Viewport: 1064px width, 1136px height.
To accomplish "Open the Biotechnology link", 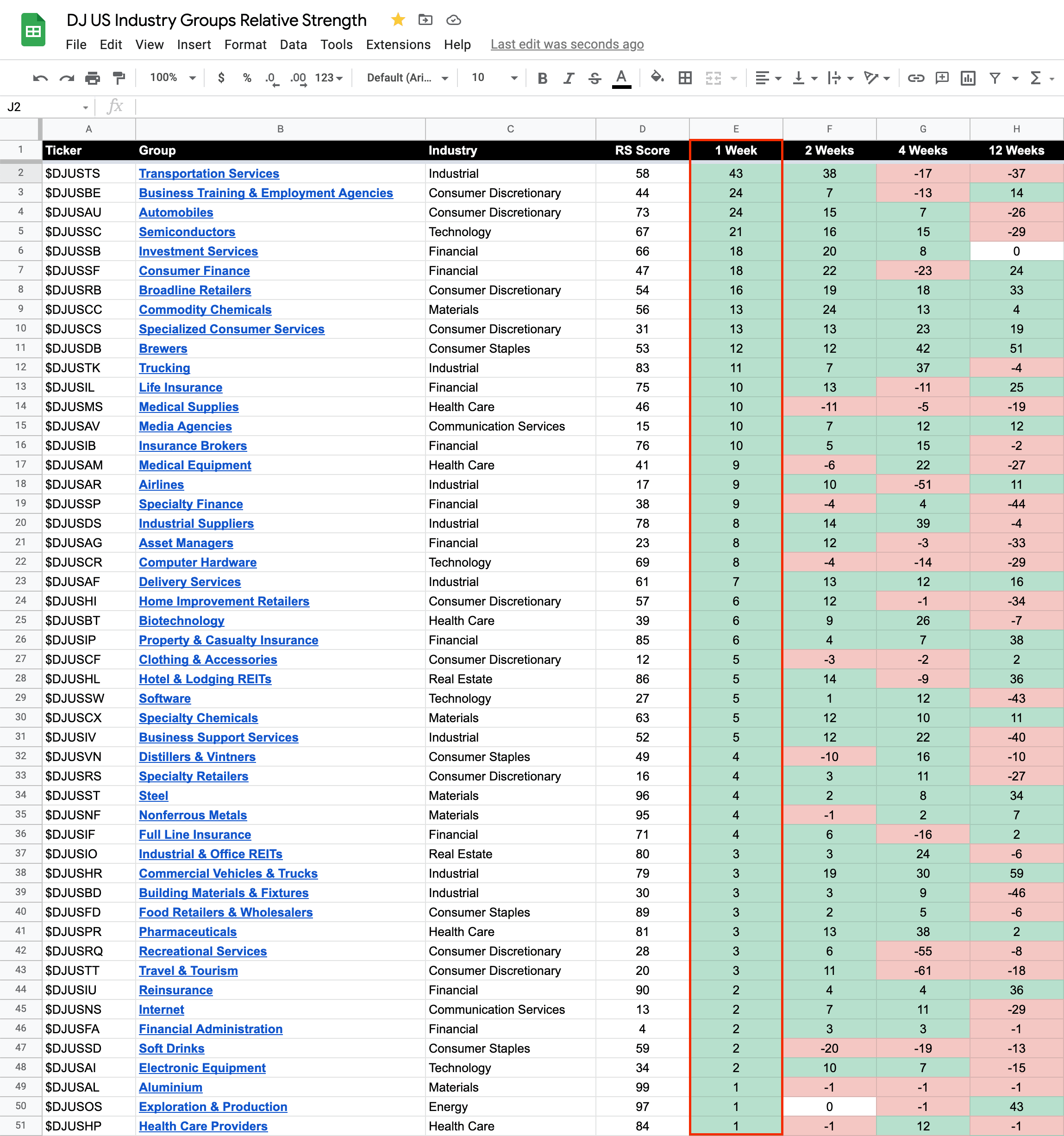I will [181, 621].
